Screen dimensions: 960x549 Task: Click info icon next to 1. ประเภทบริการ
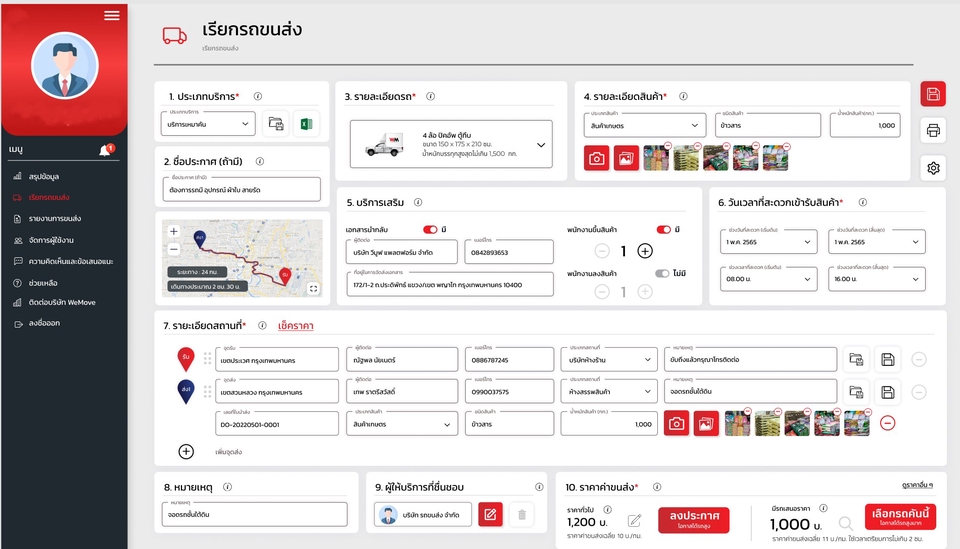pyautogui.click(x=258, y=96)
